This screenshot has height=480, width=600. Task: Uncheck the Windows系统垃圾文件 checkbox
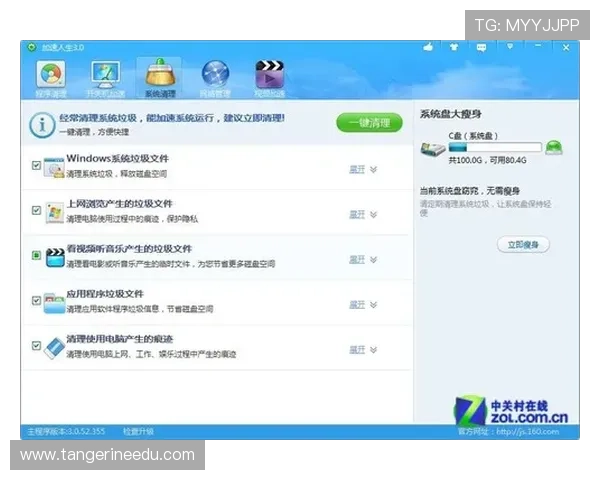36,165
